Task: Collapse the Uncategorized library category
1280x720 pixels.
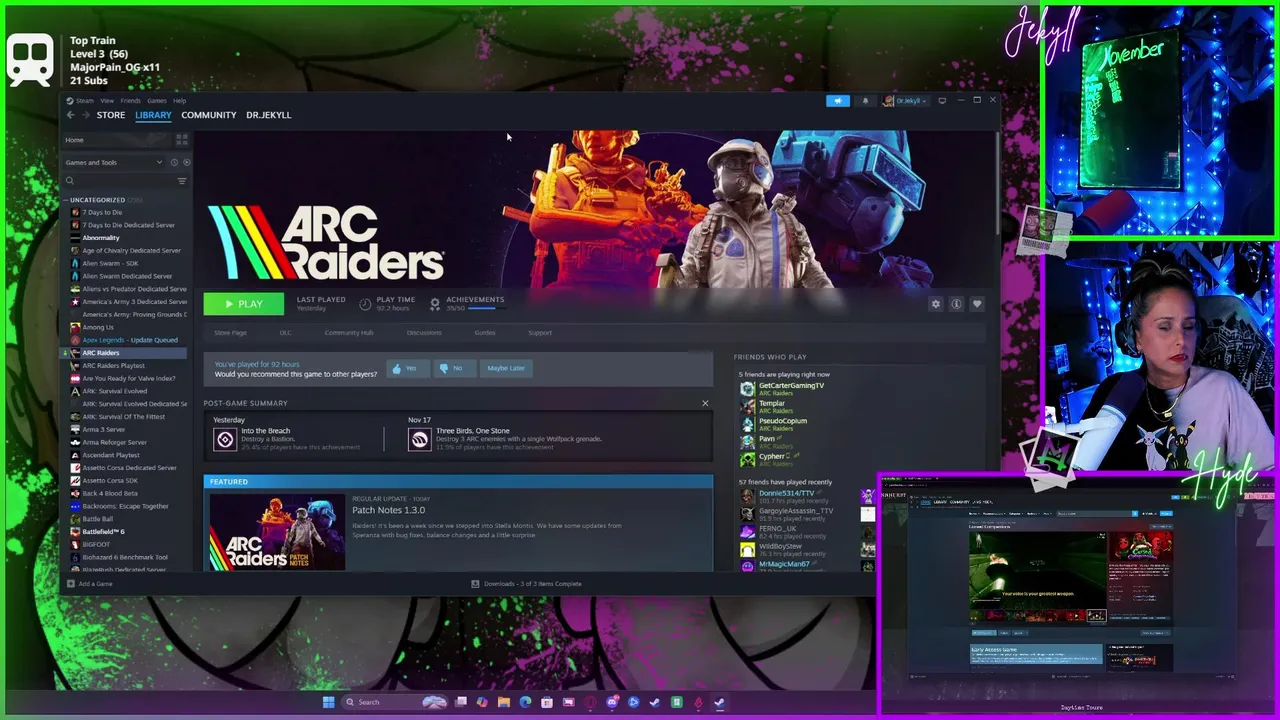Action: pyautogui.click(x=66, y=200)
